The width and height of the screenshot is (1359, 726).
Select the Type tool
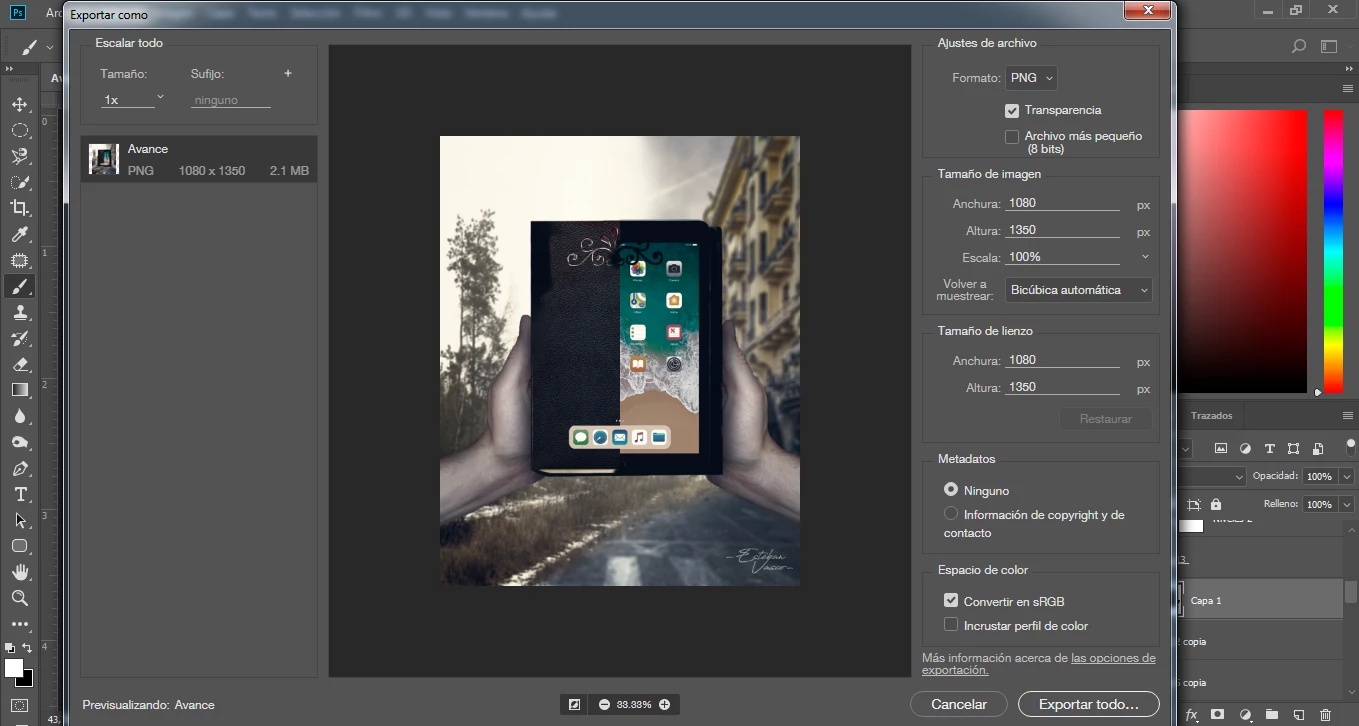point(20,494)
